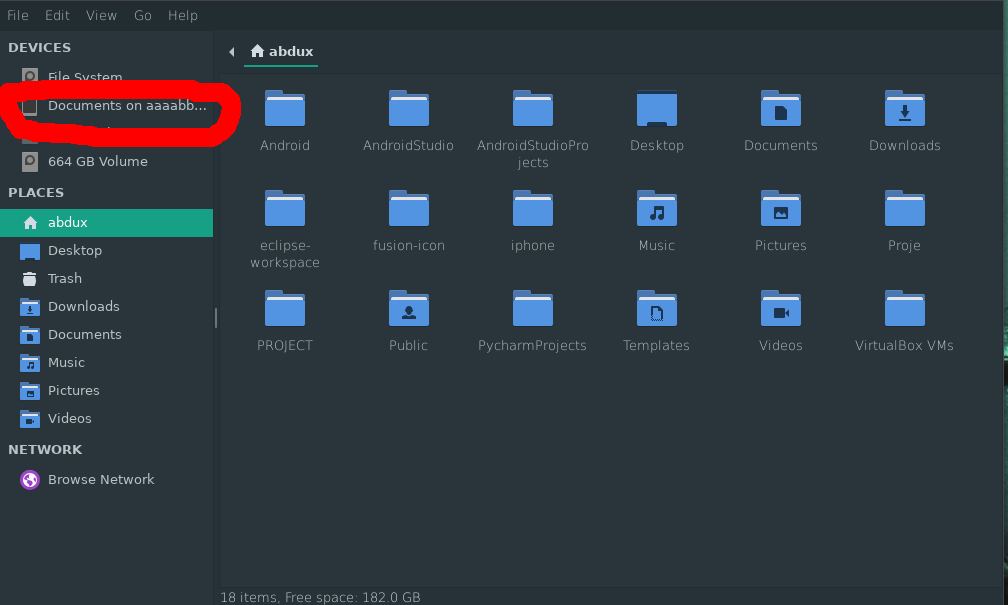The image size is (1008, 605).
Task: Click the back navigation arrow
Action: pyautogui.click(x=231, y=51)
